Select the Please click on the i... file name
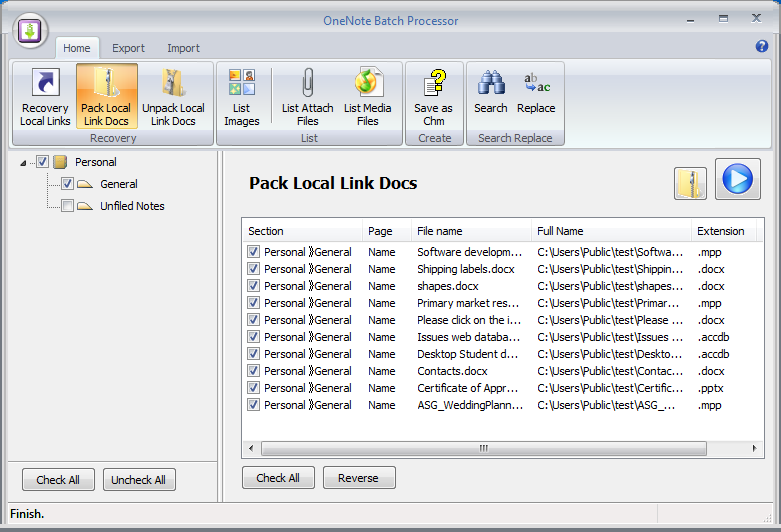 point(469,320)
